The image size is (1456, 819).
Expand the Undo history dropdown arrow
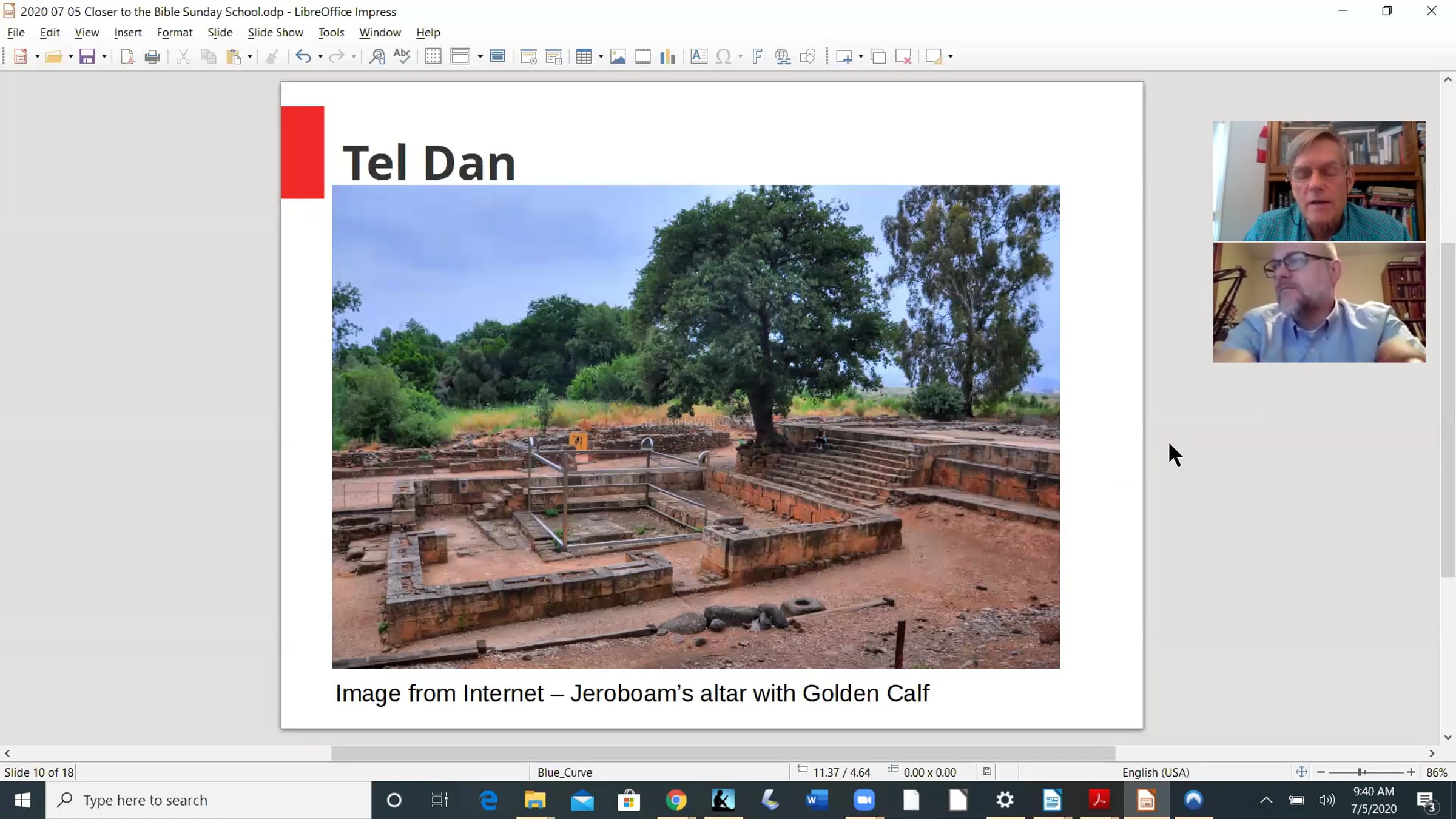coord(320,56)
